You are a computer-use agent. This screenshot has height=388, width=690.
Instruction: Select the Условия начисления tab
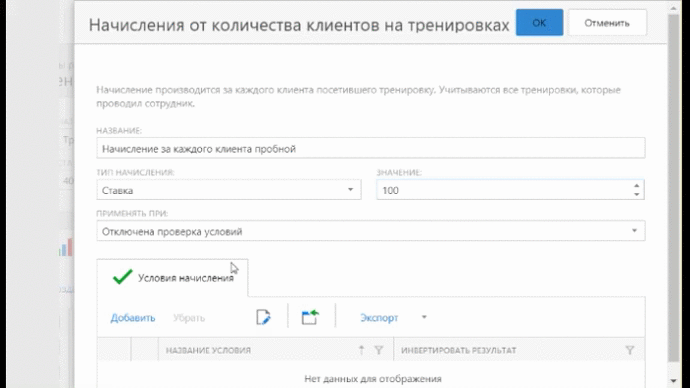click(172, 278)
